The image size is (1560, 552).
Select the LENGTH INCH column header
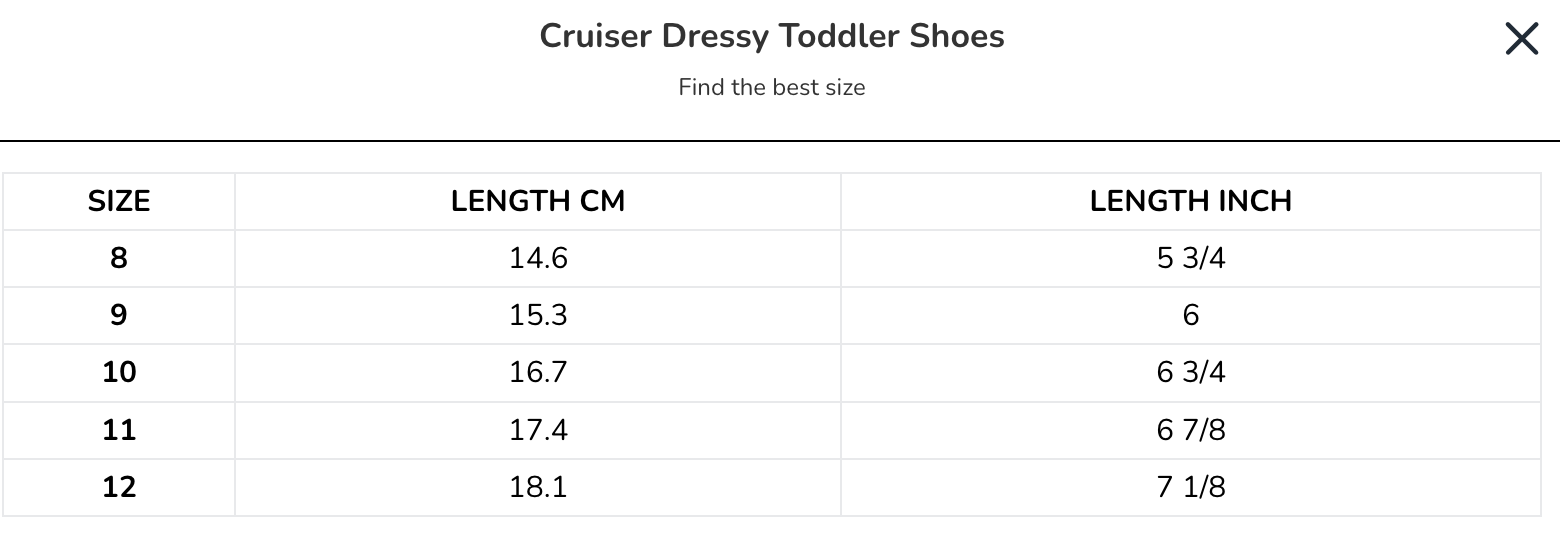point(1190,201)
